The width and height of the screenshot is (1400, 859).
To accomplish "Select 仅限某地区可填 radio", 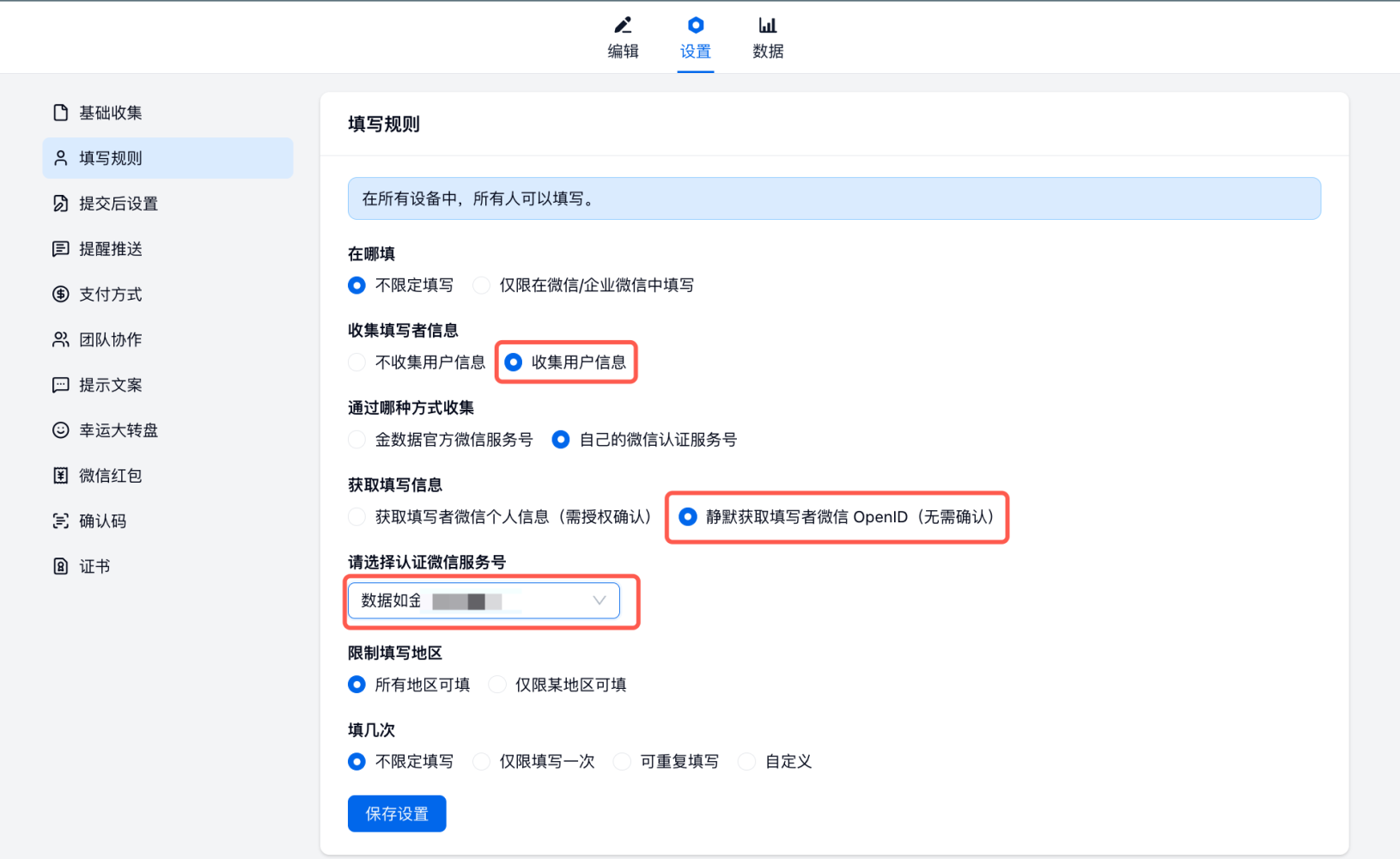I will click(x=497, y=685).
